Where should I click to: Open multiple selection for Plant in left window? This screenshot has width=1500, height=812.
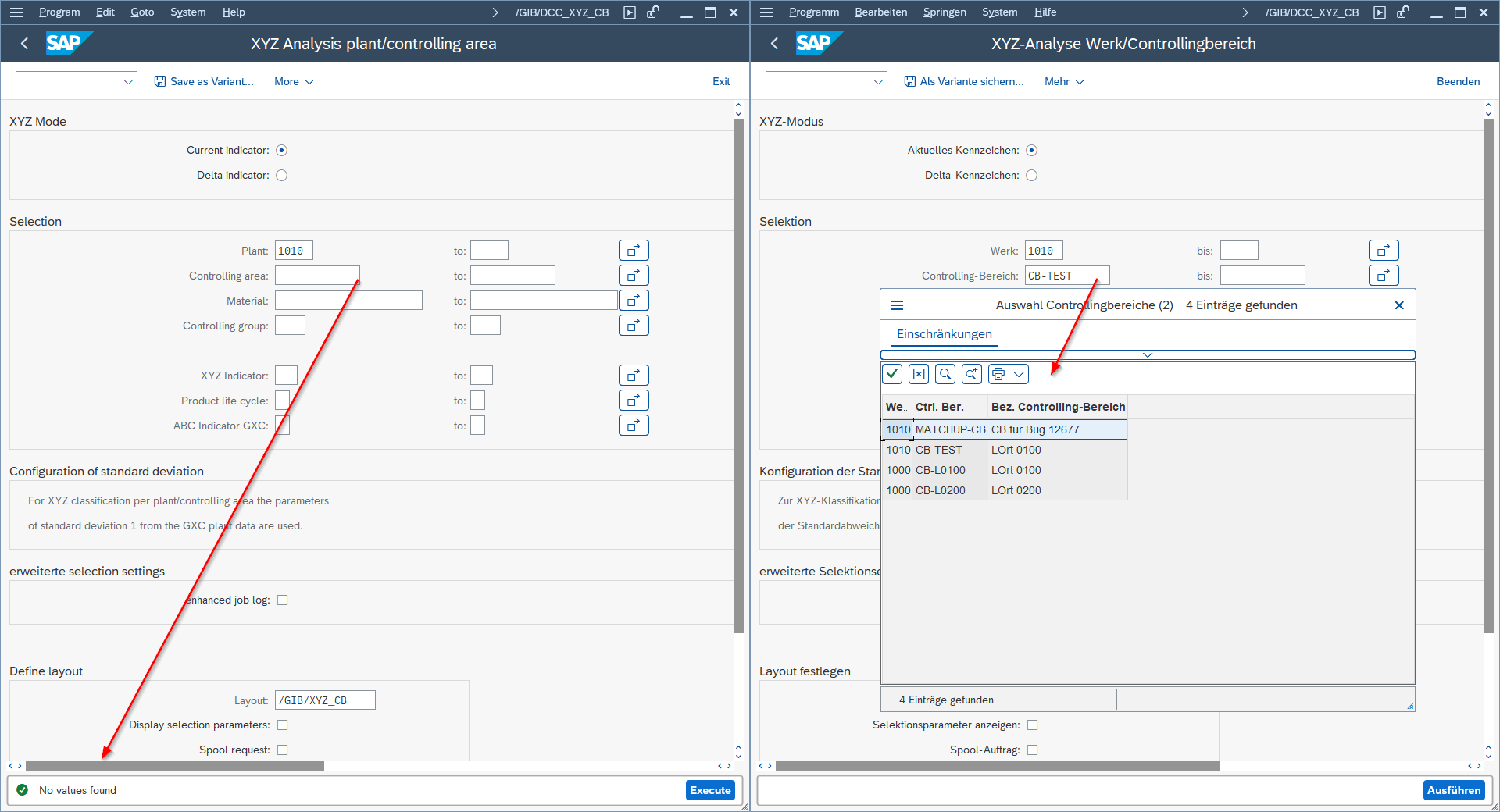(634, 251)
